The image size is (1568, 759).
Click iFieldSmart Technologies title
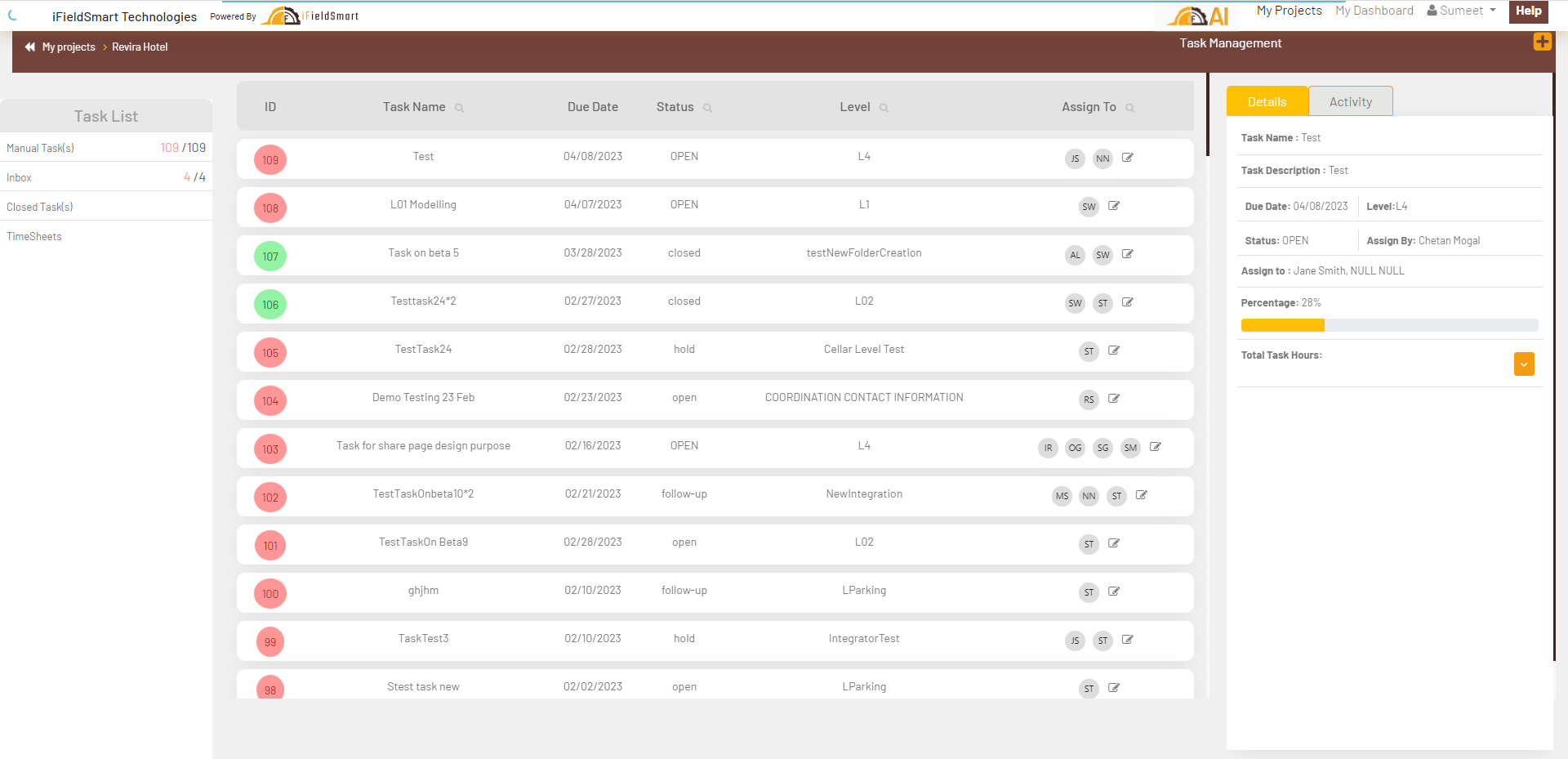click(124, 16)
